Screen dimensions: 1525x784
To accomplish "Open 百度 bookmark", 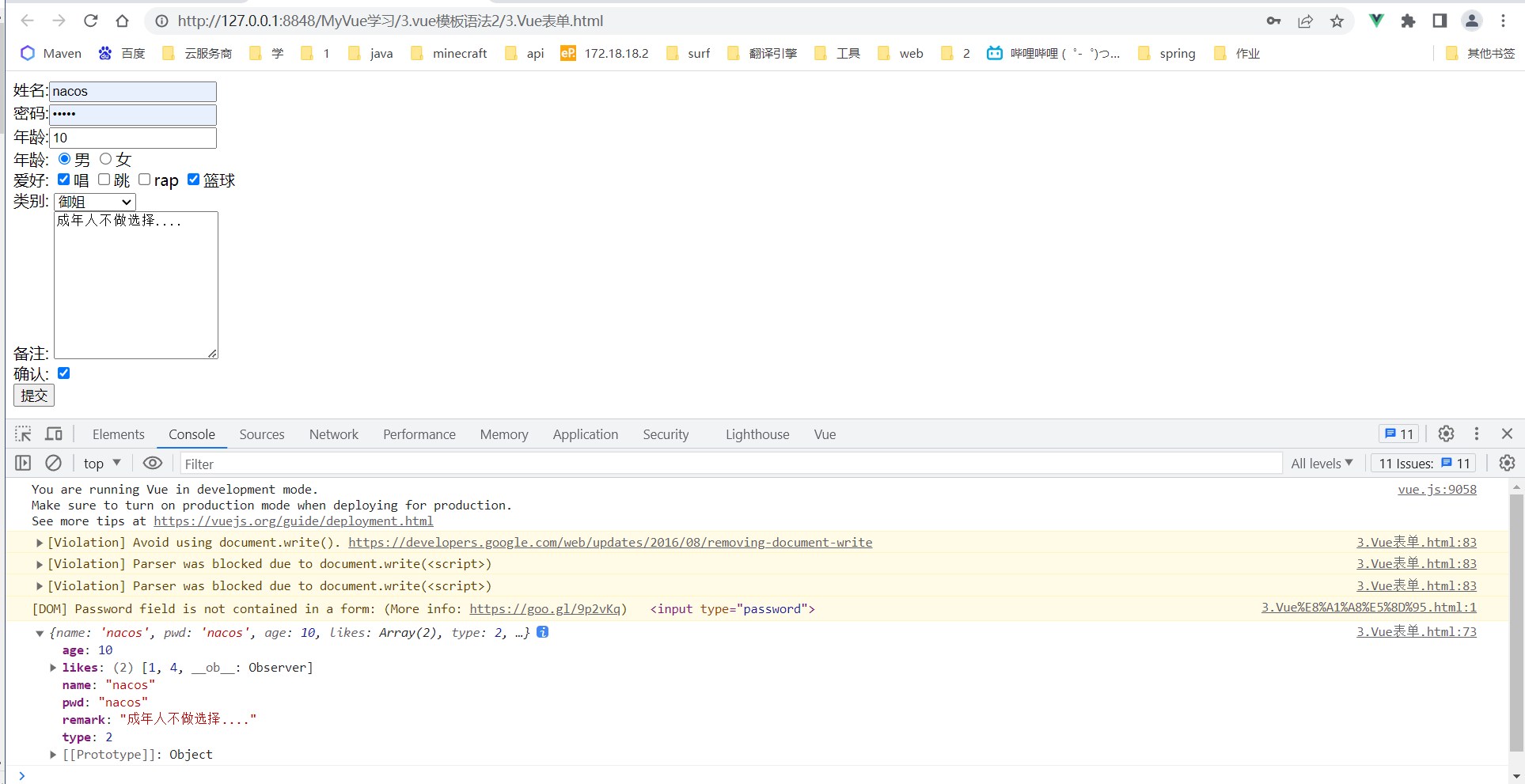I will 122,53.
